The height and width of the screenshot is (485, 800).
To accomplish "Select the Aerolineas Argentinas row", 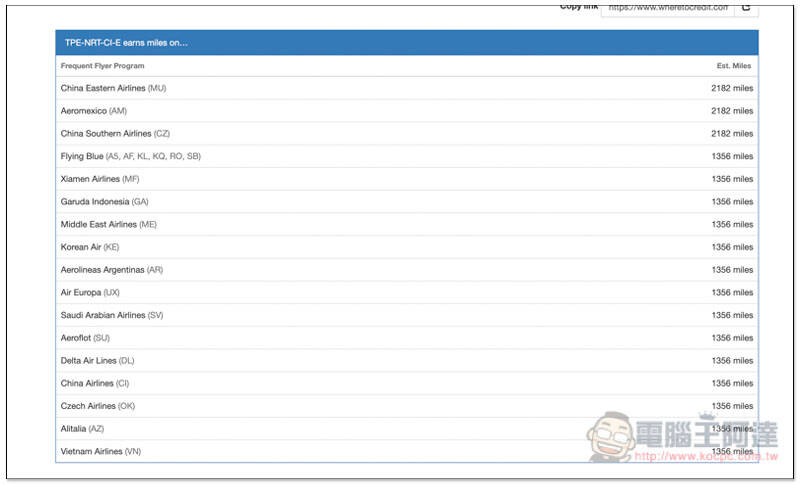I will tap(407, 270).
